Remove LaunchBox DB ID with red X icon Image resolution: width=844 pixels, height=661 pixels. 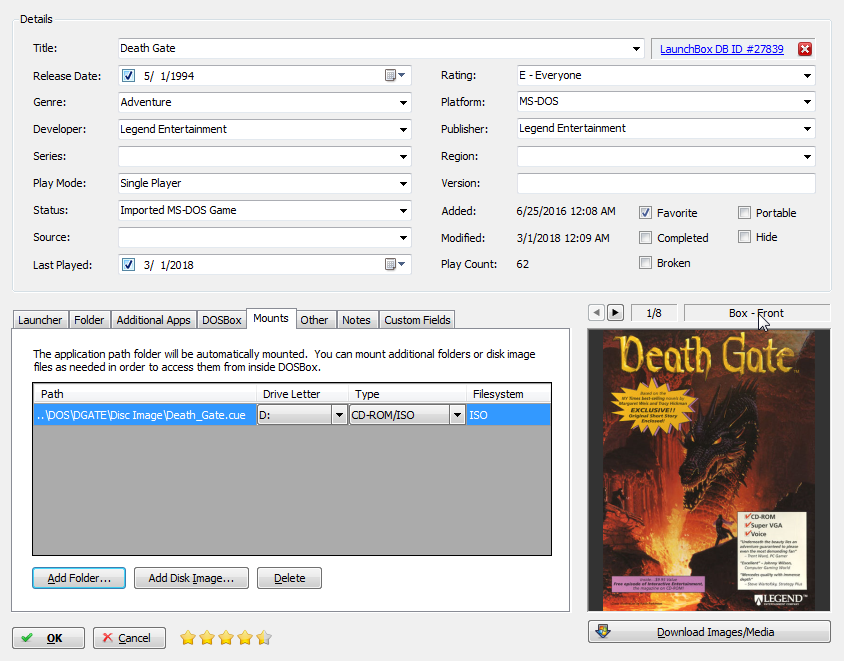pyautogui.click(x=805, y=49)
